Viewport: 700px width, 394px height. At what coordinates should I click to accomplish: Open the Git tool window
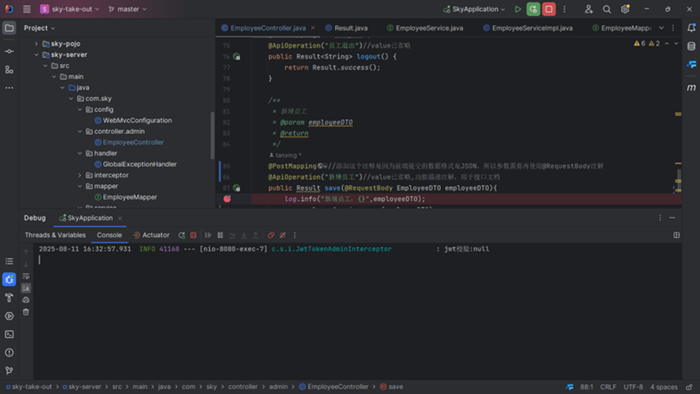coord(9,370)
